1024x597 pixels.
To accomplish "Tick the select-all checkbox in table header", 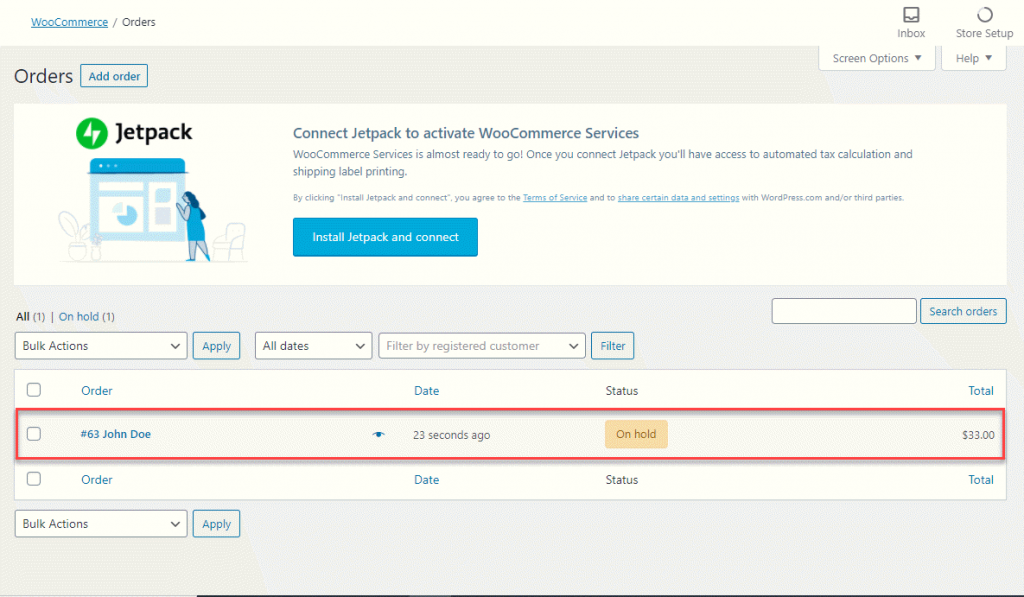I will [34, 390].
